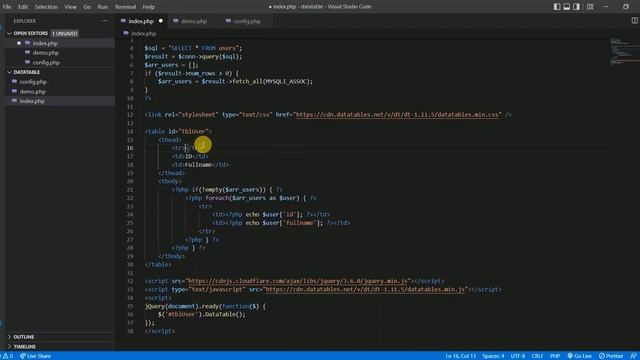Select index.php editor tab
The height and width of the screenshot is (360, 640).
pos(142,21)
